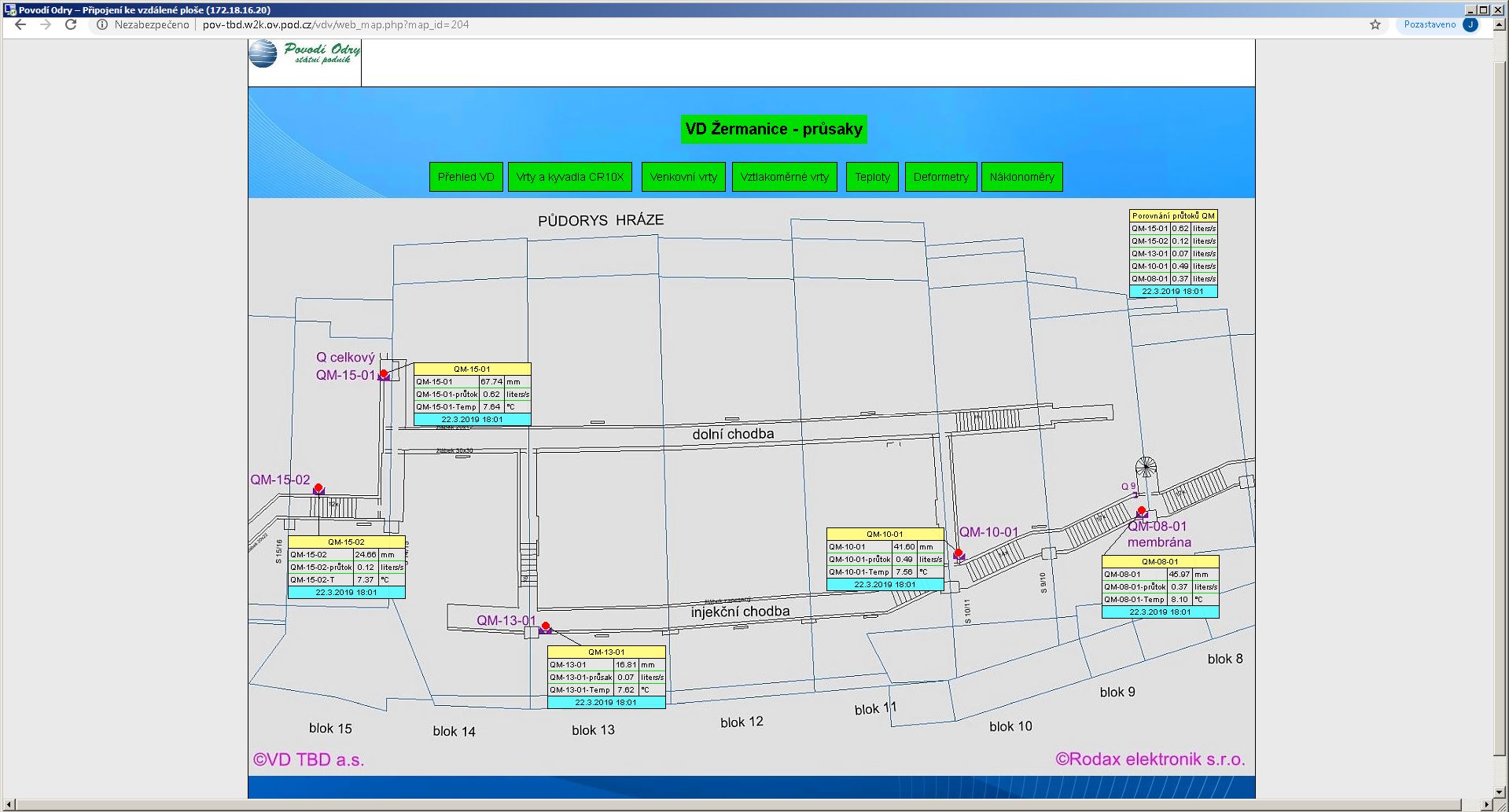The image size is (1509, 812).
Task: Click the Pozastaveno profile status label
Action: [x=1430, y=24]
